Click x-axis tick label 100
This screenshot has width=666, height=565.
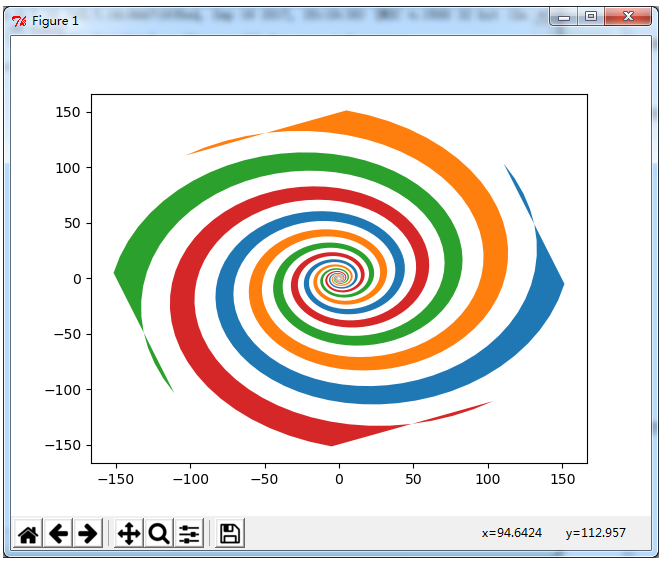click(x=488, y=479)
